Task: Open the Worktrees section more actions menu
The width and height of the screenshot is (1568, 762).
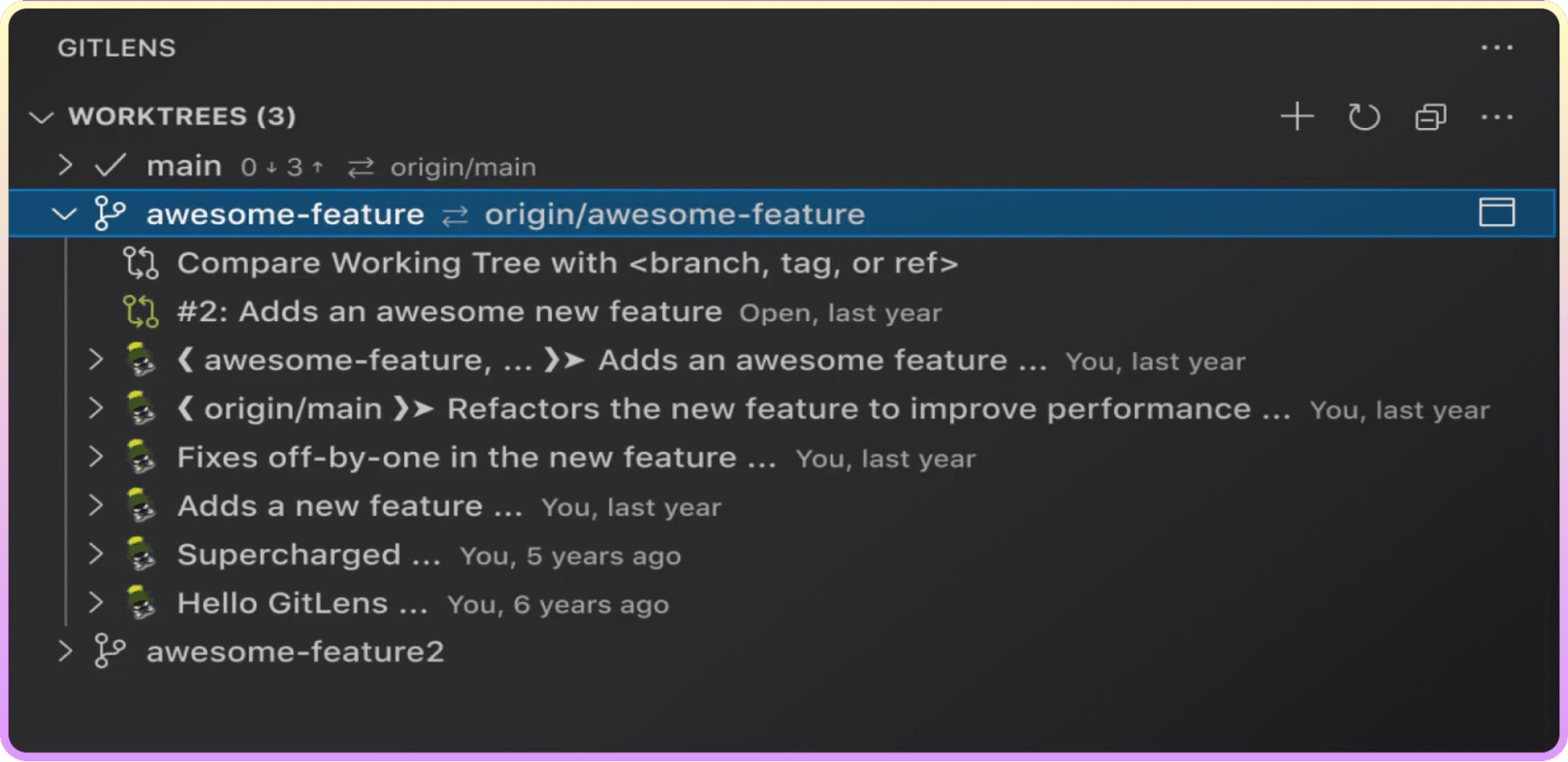Action: pos(1497,117)
